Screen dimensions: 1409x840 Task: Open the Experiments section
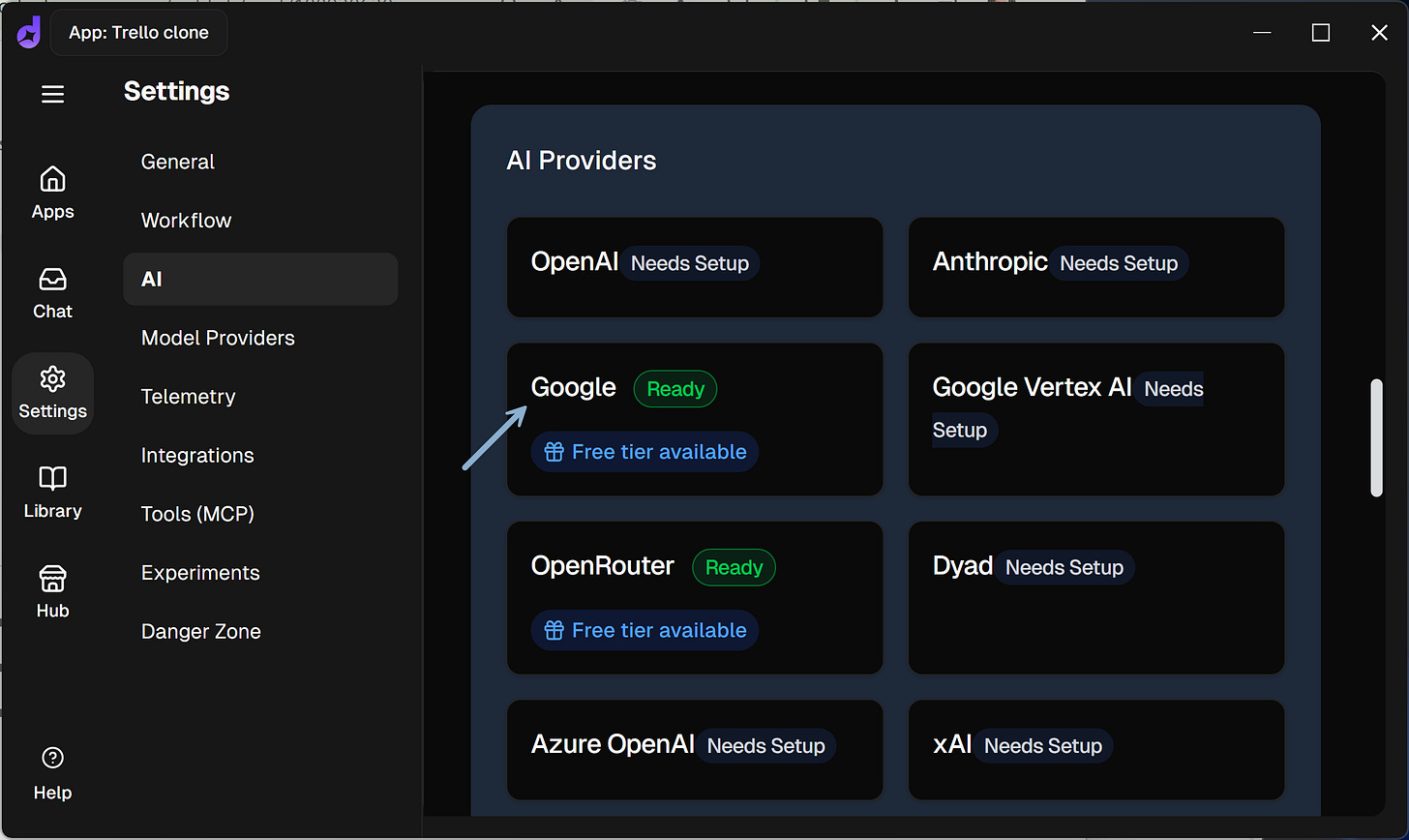pyautogui.click(x=199, y=572)
